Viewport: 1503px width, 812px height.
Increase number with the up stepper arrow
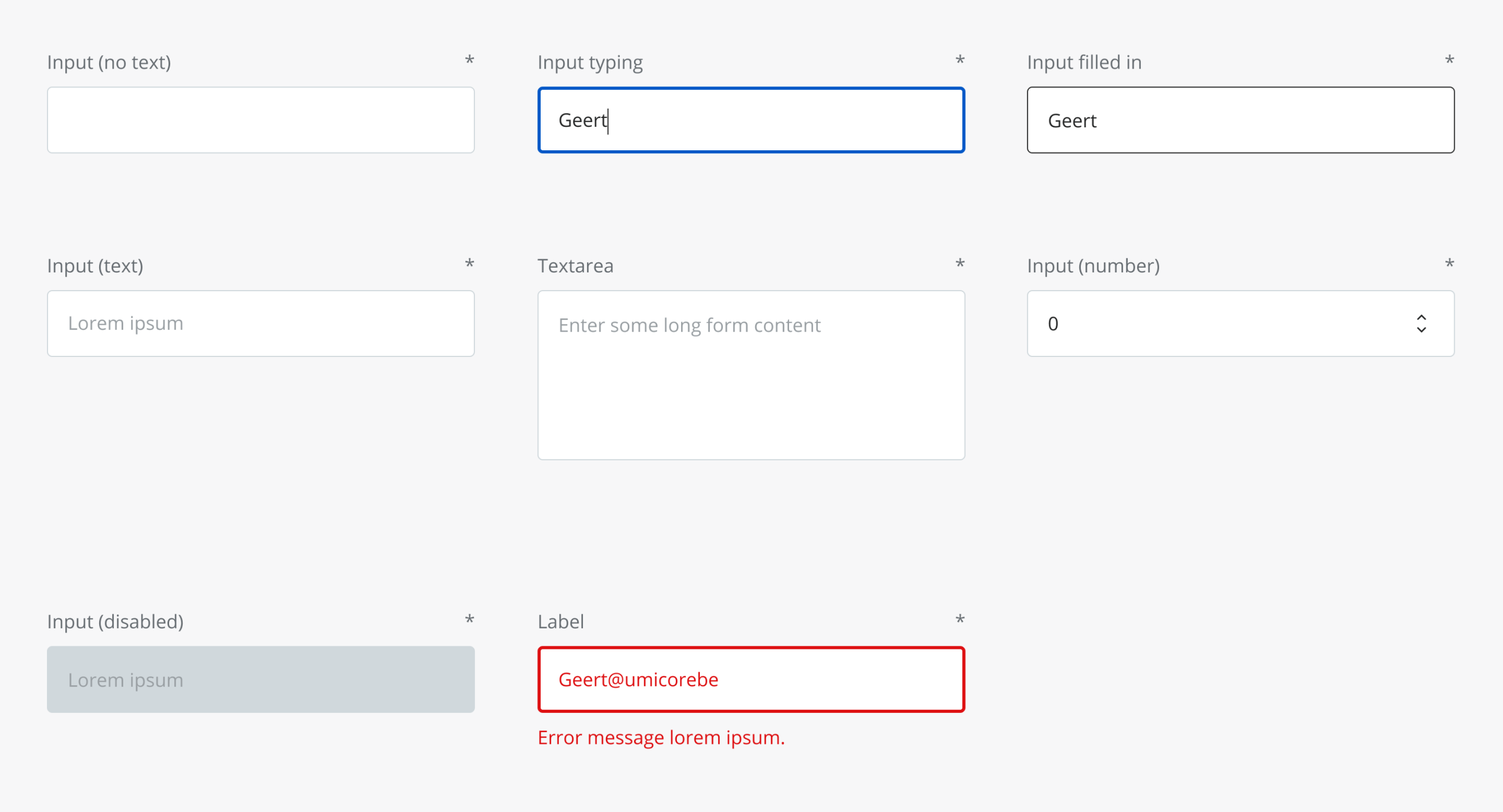coord(1421,317)
